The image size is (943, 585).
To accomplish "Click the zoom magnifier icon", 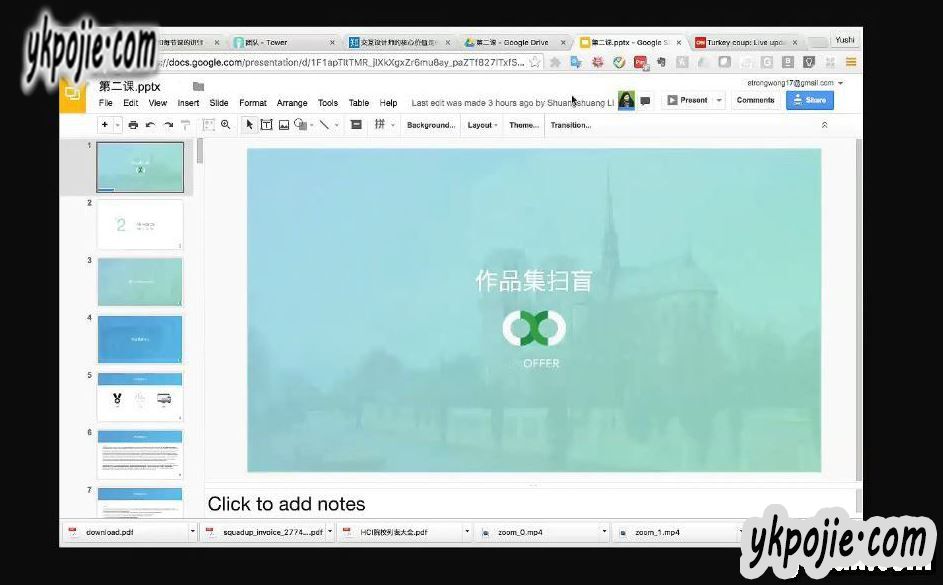I will tap(225, 125).
